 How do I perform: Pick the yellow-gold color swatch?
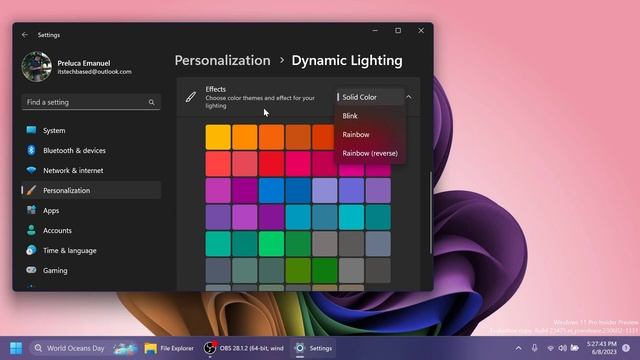(x=218, y=137)
